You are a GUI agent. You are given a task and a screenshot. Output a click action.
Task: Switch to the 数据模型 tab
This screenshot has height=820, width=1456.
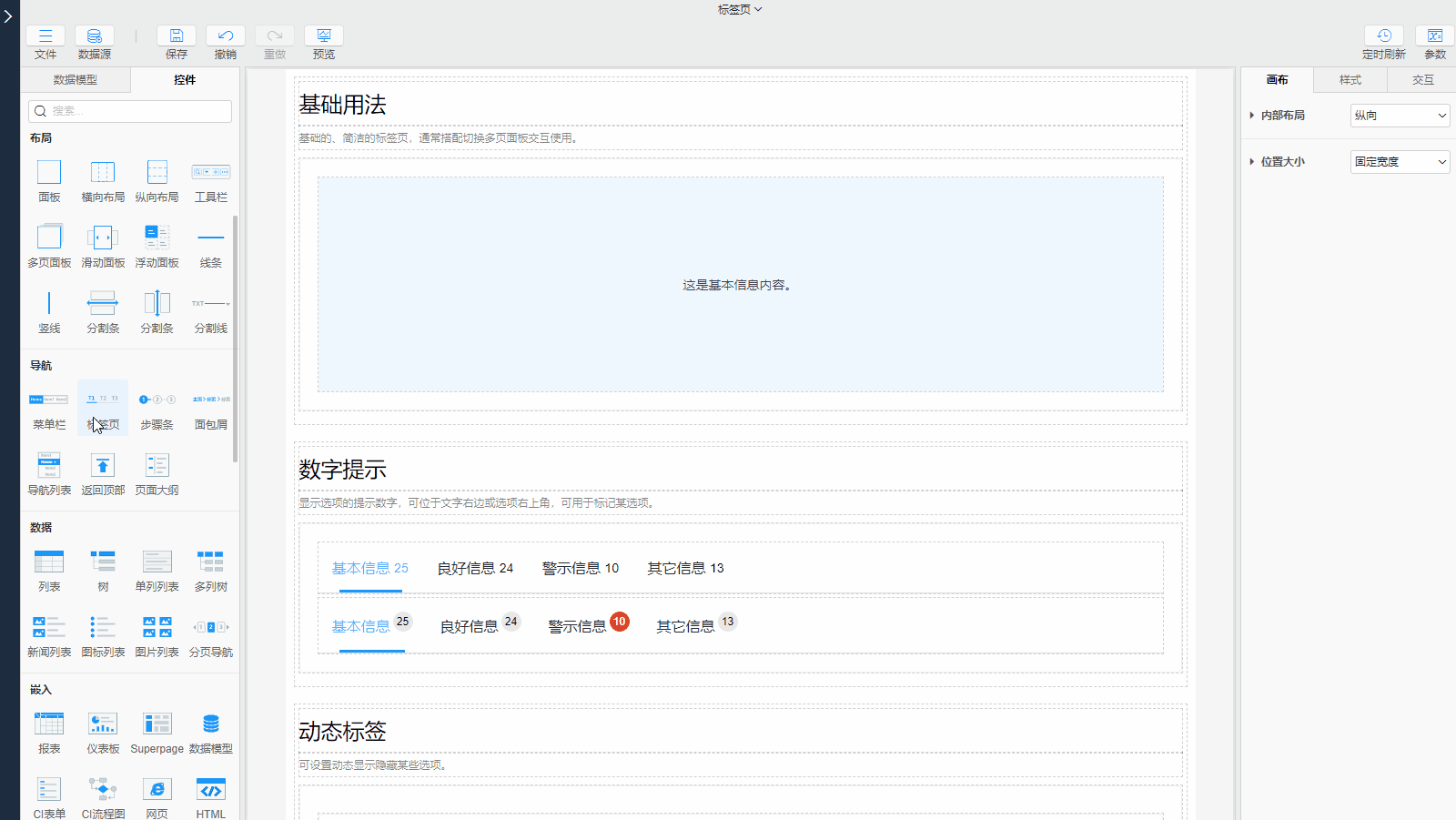click(76, 80)
